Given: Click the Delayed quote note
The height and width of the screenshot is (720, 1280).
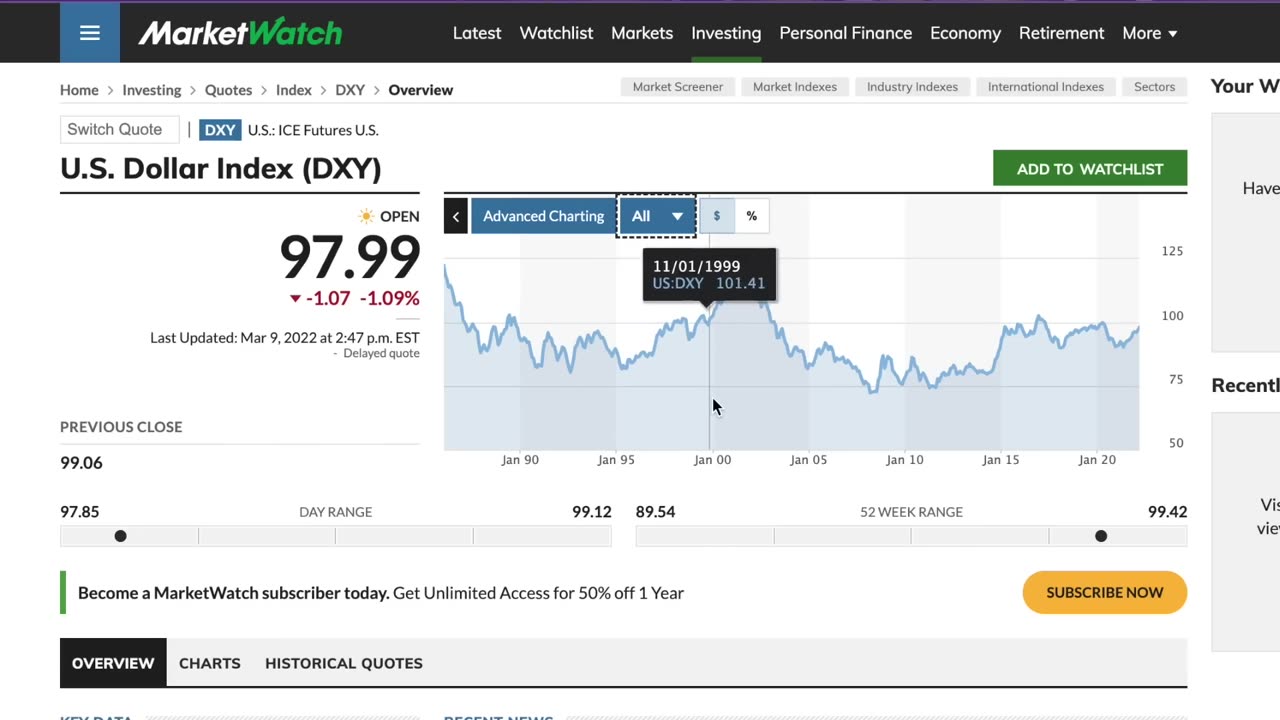Looking at the screenshot, I should click(381, 353).
